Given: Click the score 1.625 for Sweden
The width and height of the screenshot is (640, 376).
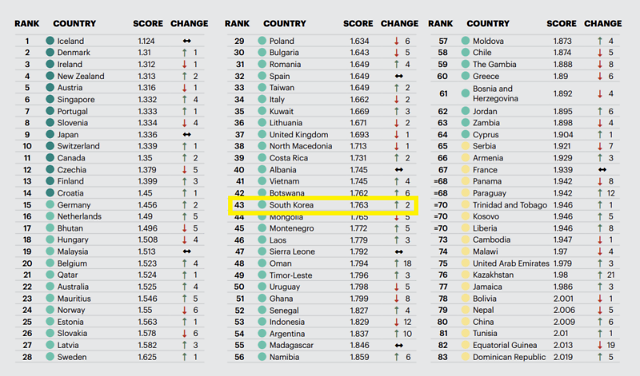Looking at the screenshot, I should (147, 357).
